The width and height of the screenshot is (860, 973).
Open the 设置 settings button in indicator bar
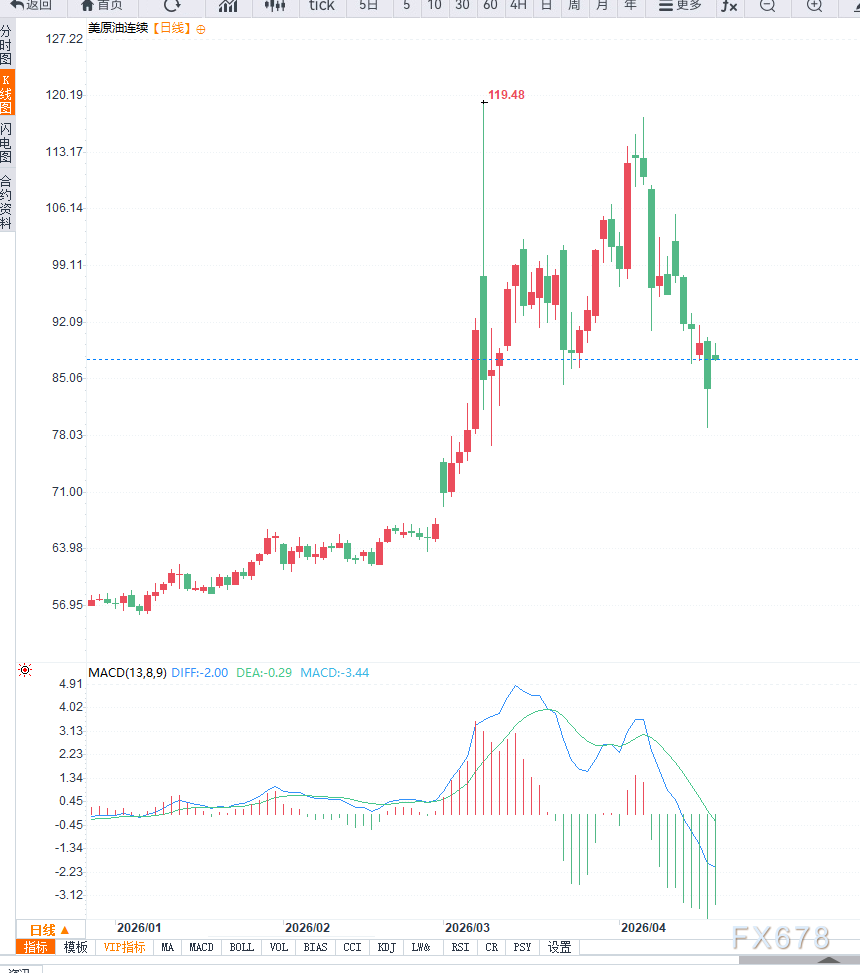pyautogui.click(x=559, y=947)
